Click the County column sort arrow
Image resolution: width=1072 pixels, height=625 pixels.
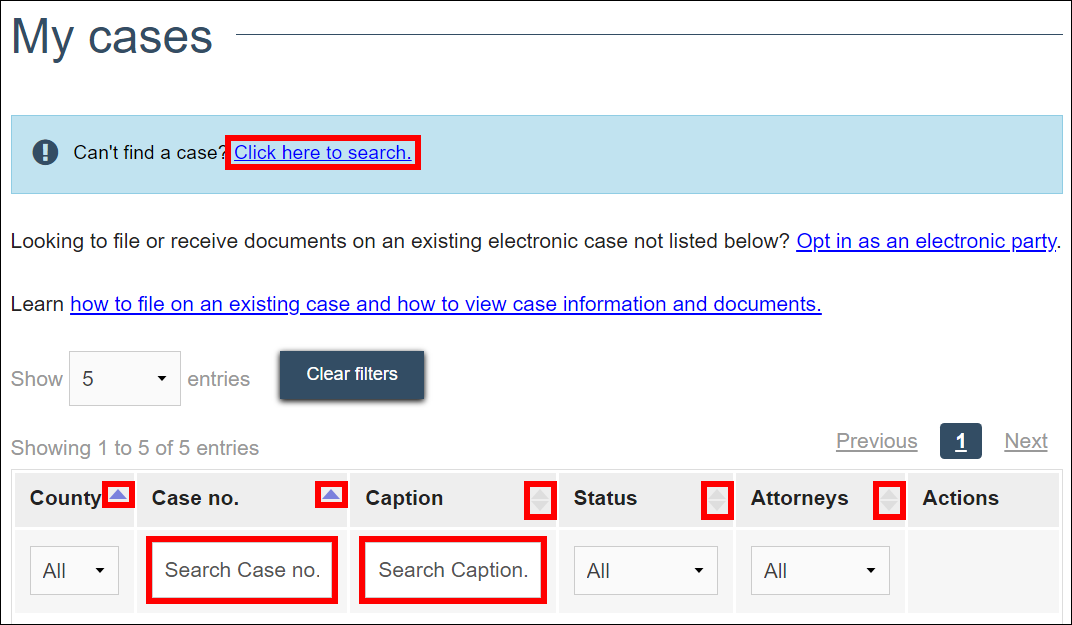point(119,495)
